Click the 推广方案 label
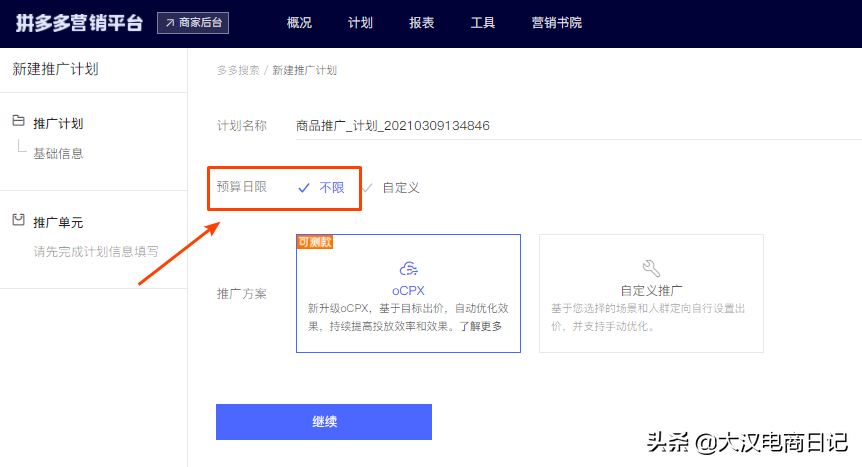Screen dimensions: 862x467 [242, 294]
